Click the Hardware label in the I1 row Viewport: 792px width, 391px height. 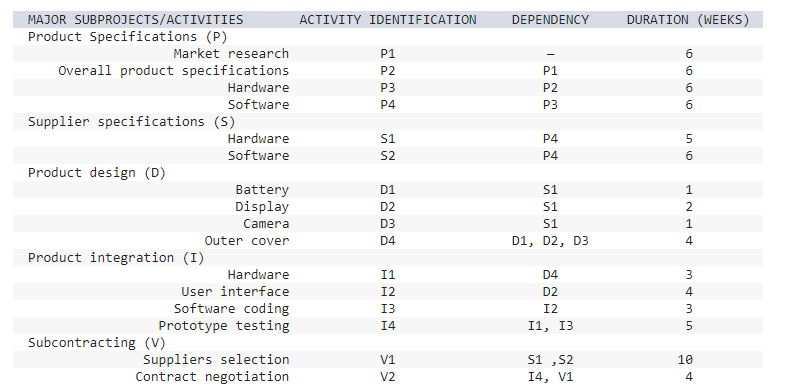tap(258, 275)
